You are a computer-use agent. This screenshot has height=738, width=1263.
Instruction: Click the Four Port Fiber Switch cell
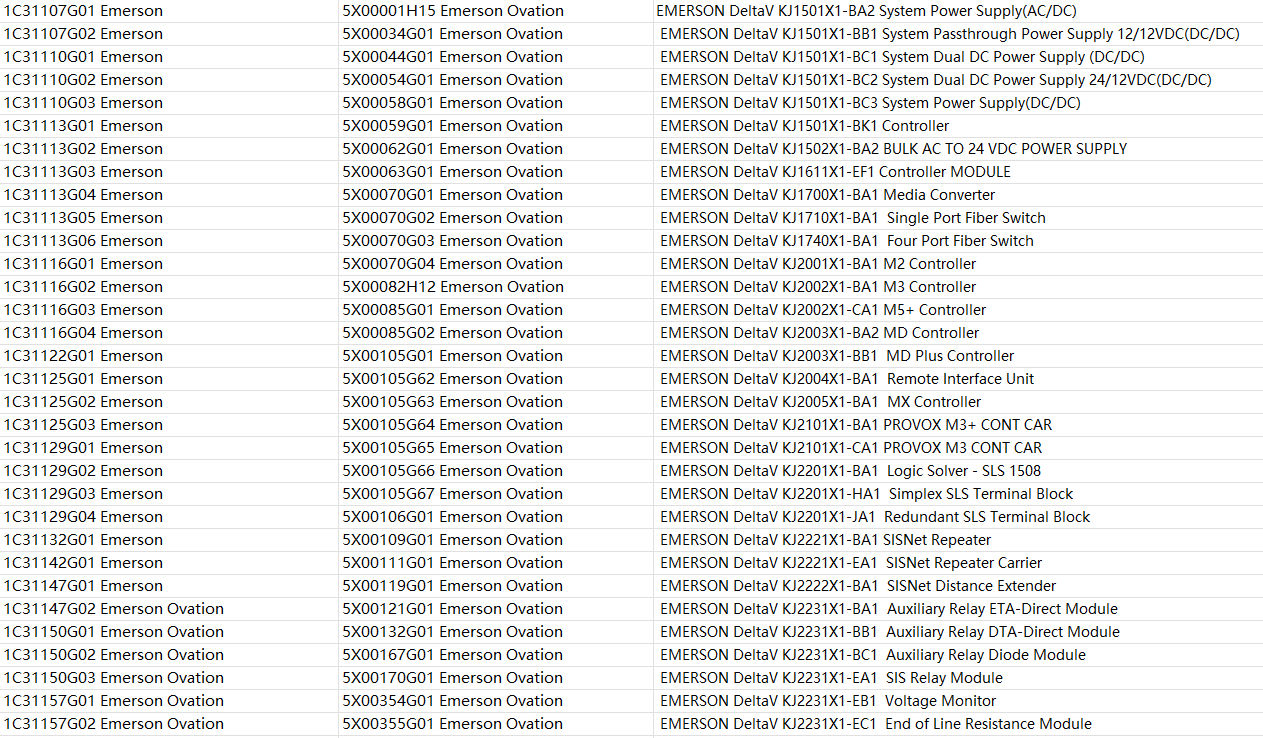tap(846, 241)
